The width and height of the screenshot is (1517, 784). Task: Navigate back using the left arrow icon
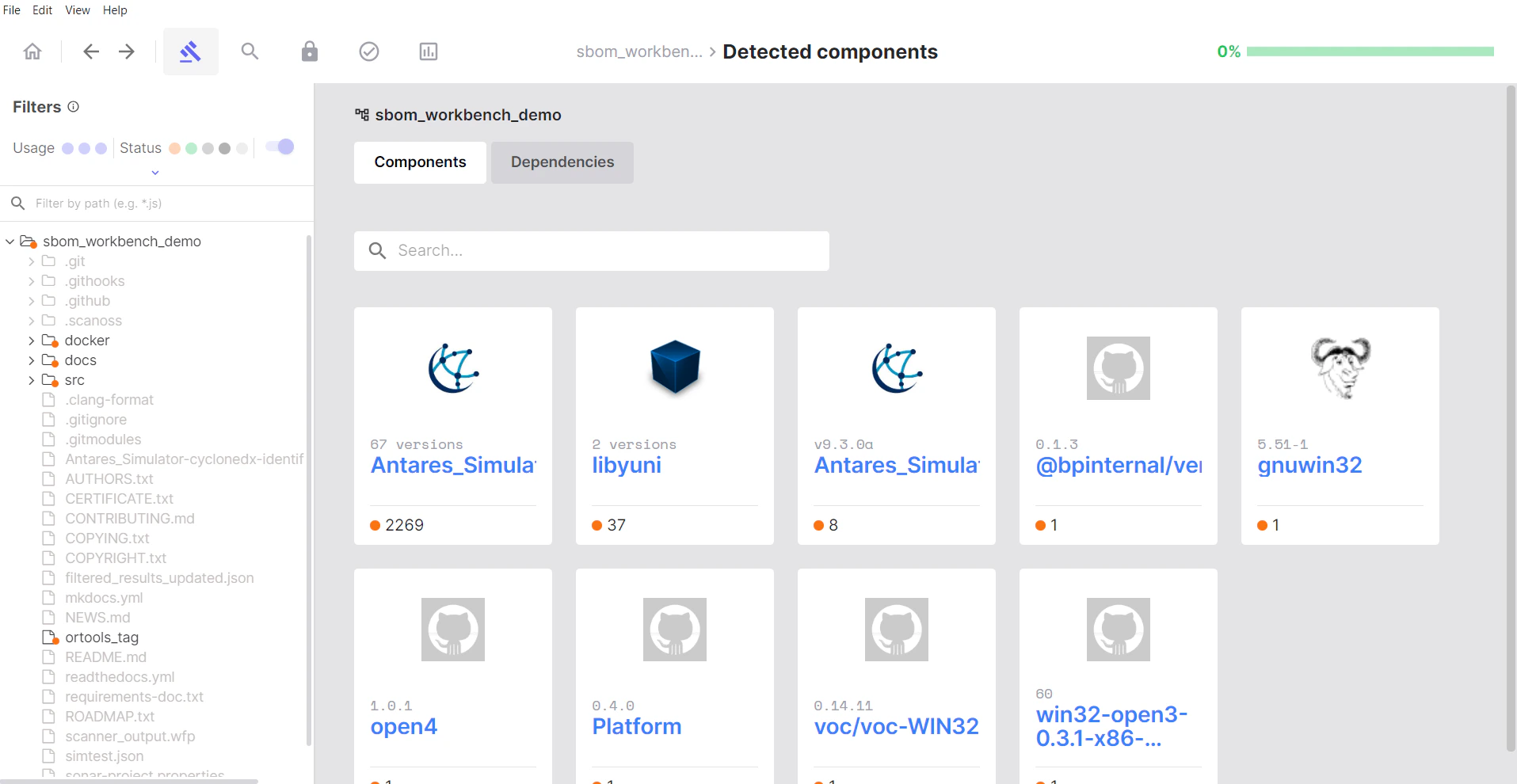(x=91, y=51)
